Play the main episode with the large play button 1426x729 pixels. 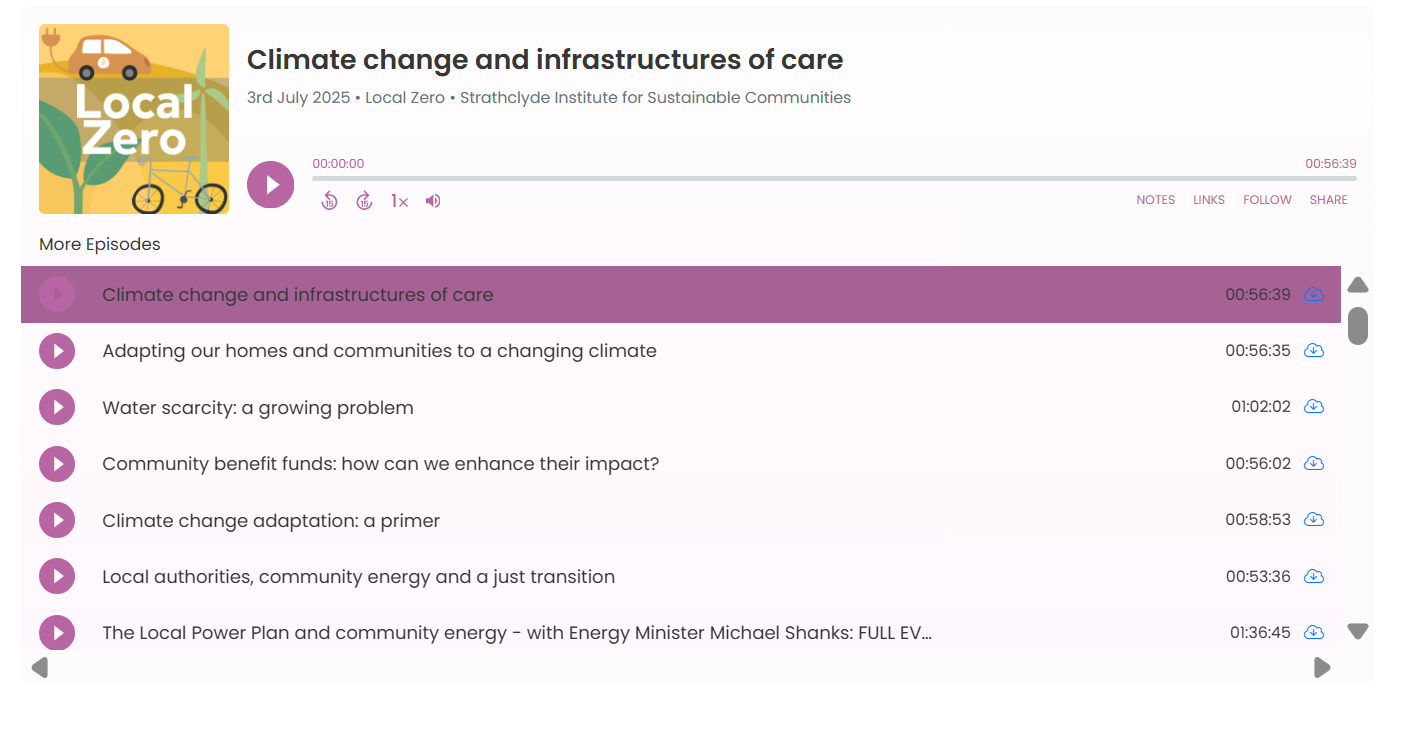(271, 185)
